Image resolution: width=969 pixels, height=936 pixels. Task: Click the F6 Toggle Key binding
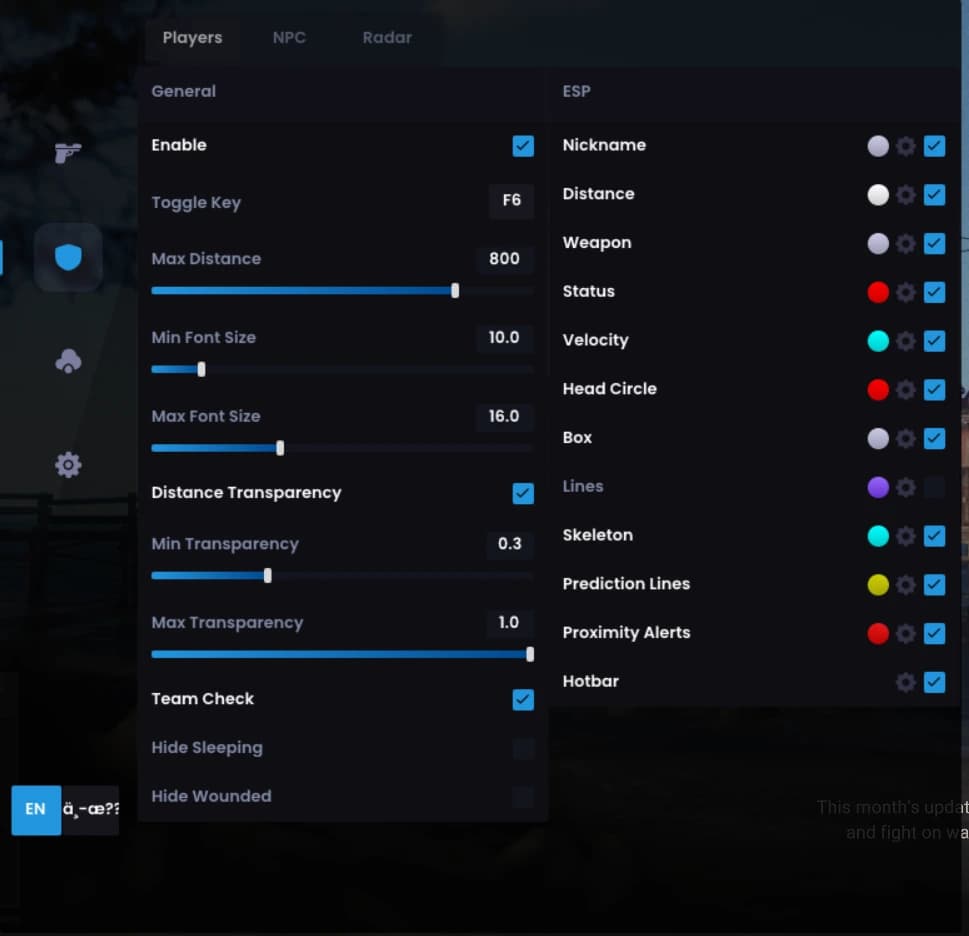[511, 201]
